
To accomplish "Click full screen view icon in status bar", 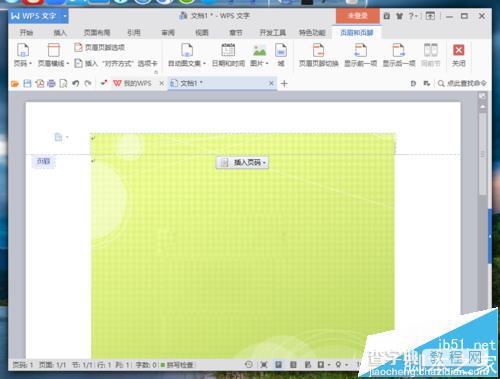I will click(x=264, y=365).
